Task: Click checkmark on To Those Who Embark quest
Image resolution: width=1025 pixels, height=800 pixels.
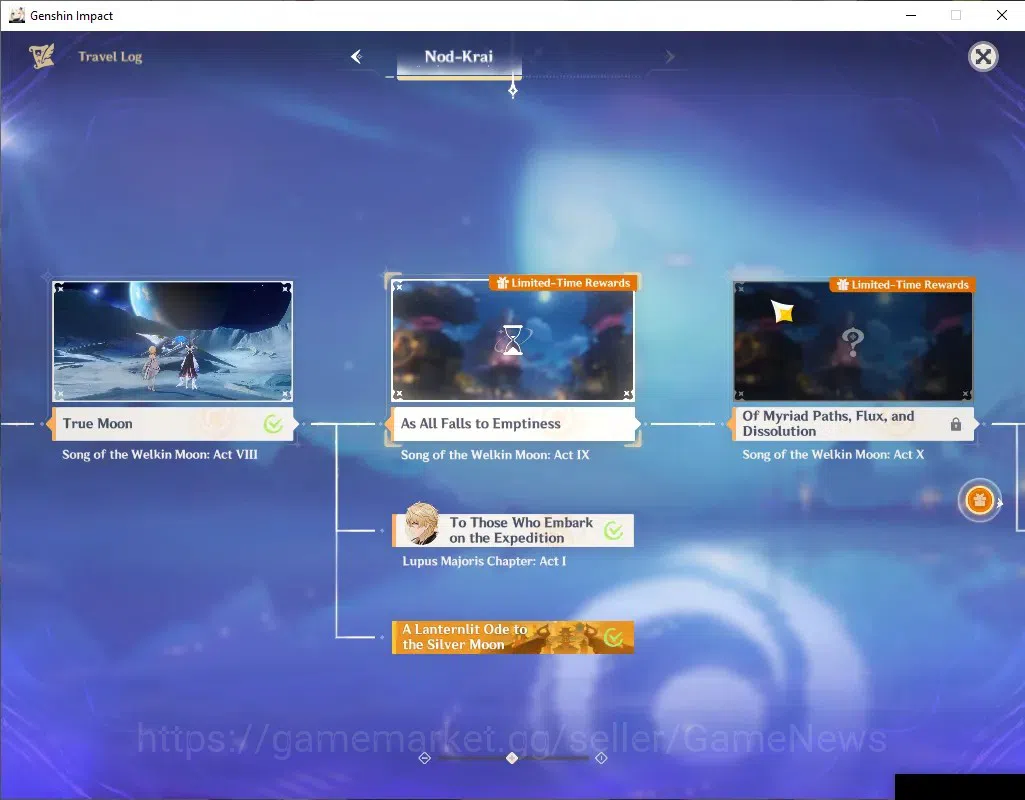Action: (613, 531)
